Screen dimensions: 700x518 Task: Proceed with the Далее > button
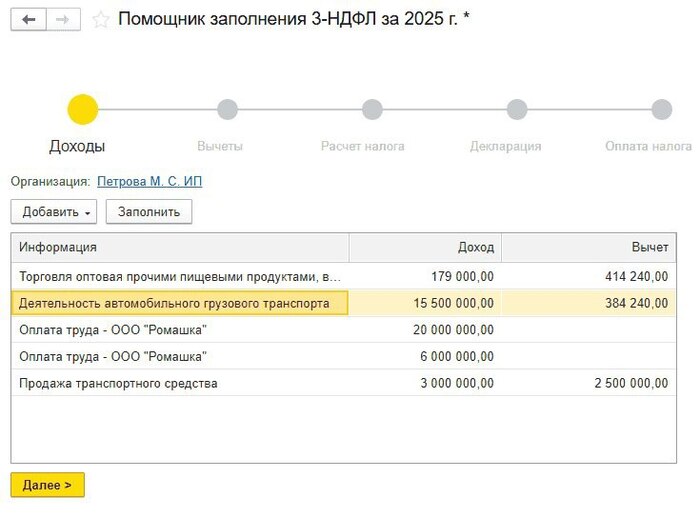[47, 485]
